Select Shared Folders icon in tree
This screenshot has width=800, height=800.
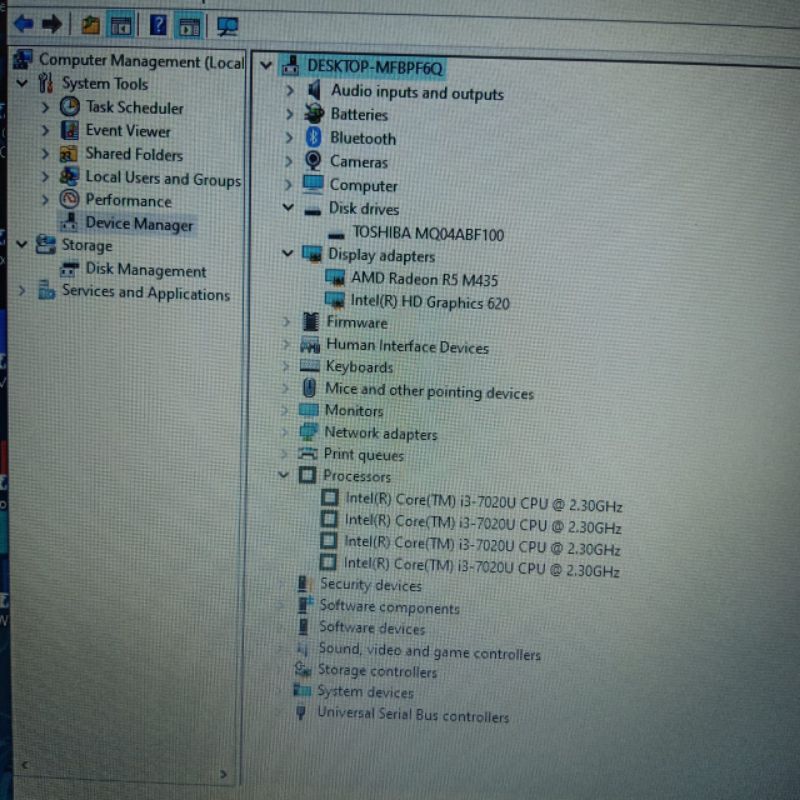click(68, 153)
